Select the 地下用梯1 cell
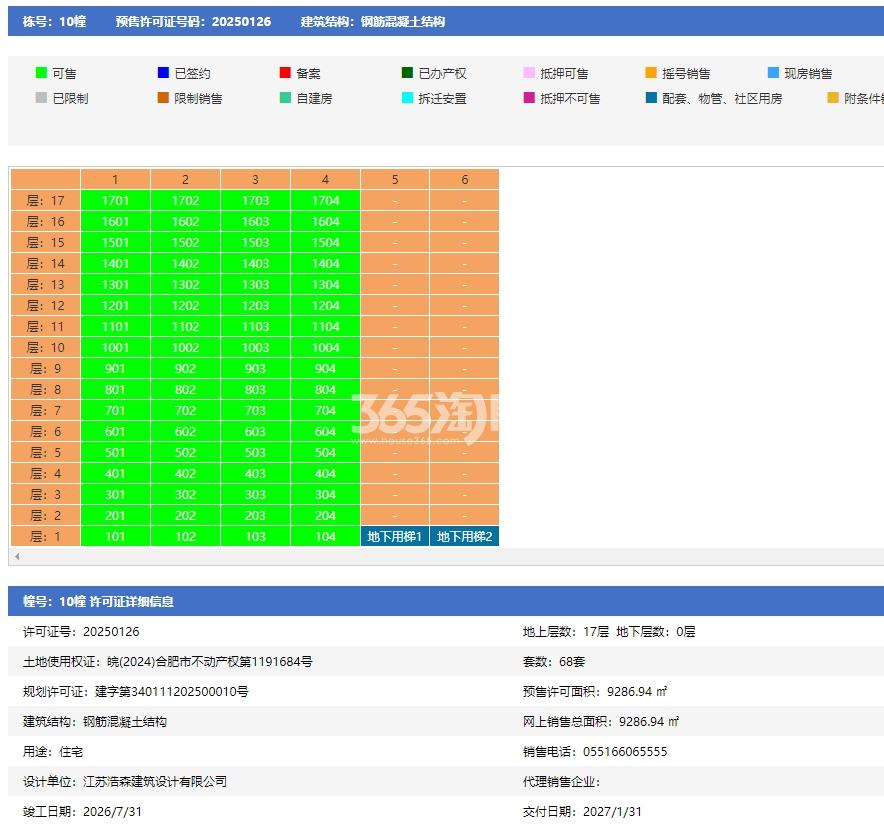 click(x=395, y=536)
